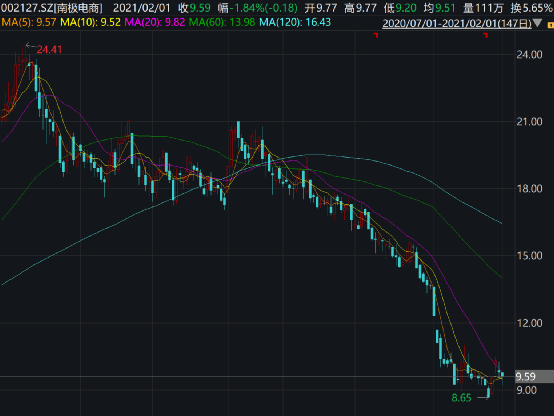The width and height of the screenshot is (554, 416).
Task: Select the MA(5) indicator label
Action: point(29,22)
